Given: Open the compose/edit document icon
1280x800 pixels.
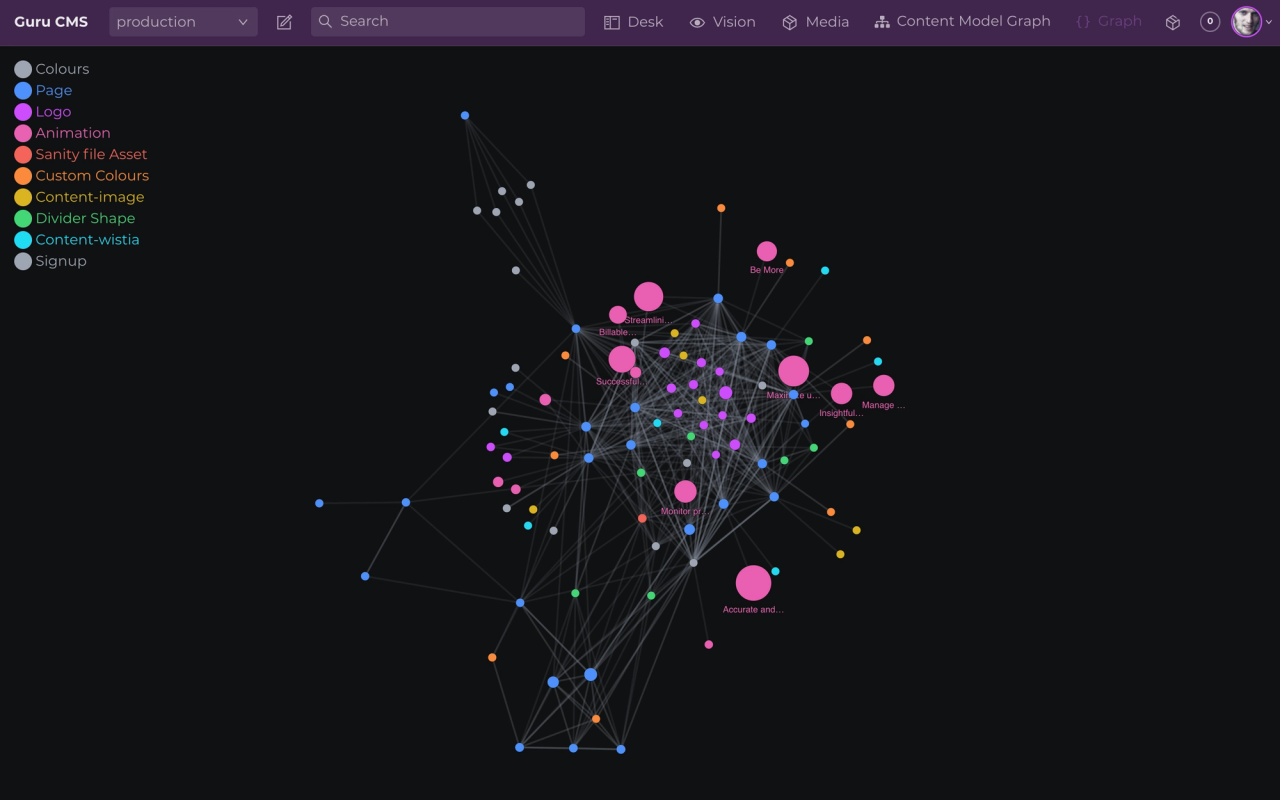Looking at the screenshot, I should coord(284,21).
